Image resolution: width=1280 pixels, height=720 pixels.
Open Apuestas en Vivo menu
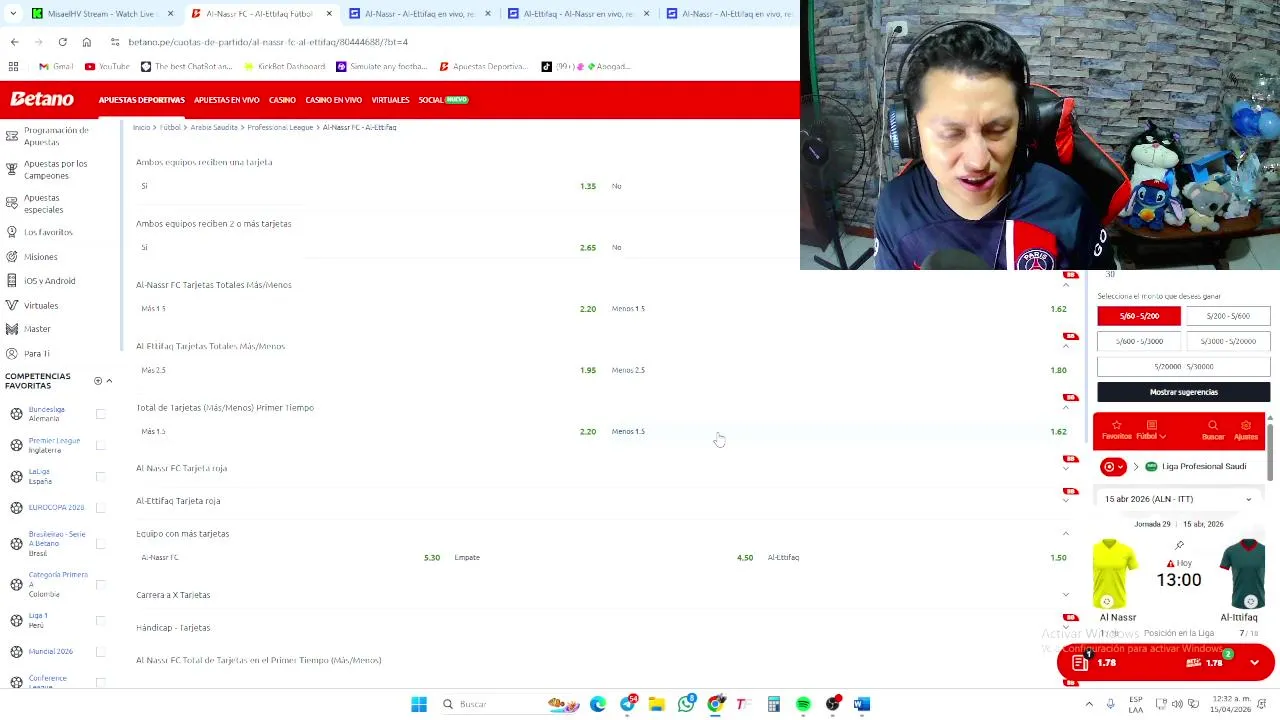point(226,100)
